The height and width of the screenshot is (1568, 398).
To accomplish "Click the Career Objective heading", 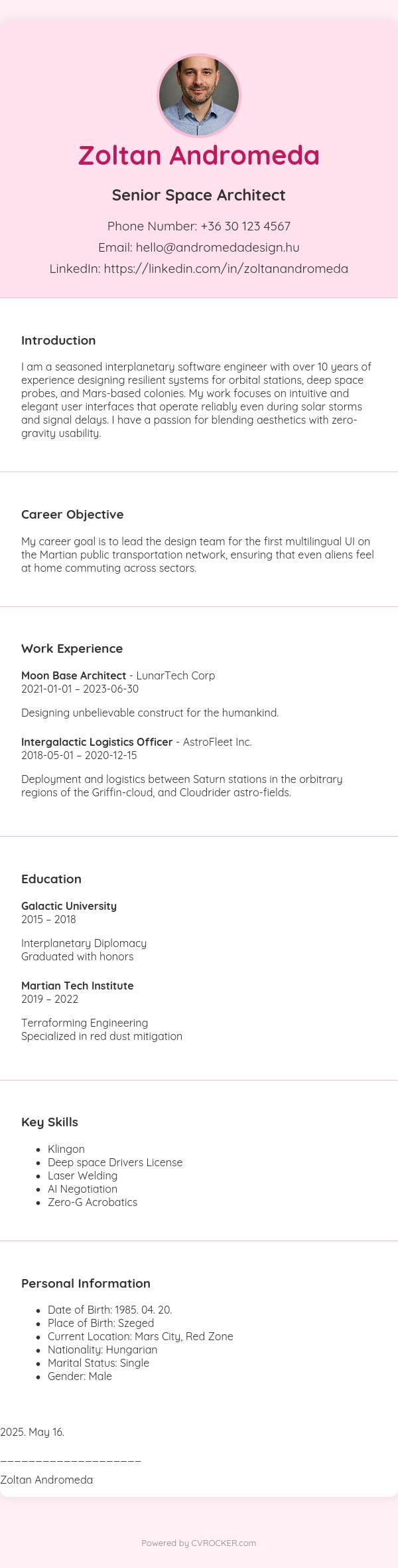I will click(72, 515).
